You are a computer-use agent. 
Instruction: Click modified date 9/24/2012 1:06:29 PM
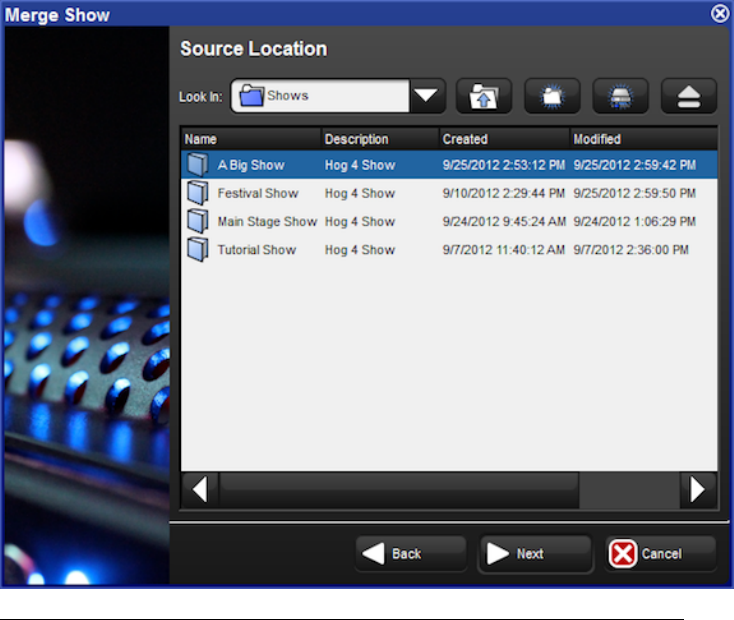pos(634,221)
